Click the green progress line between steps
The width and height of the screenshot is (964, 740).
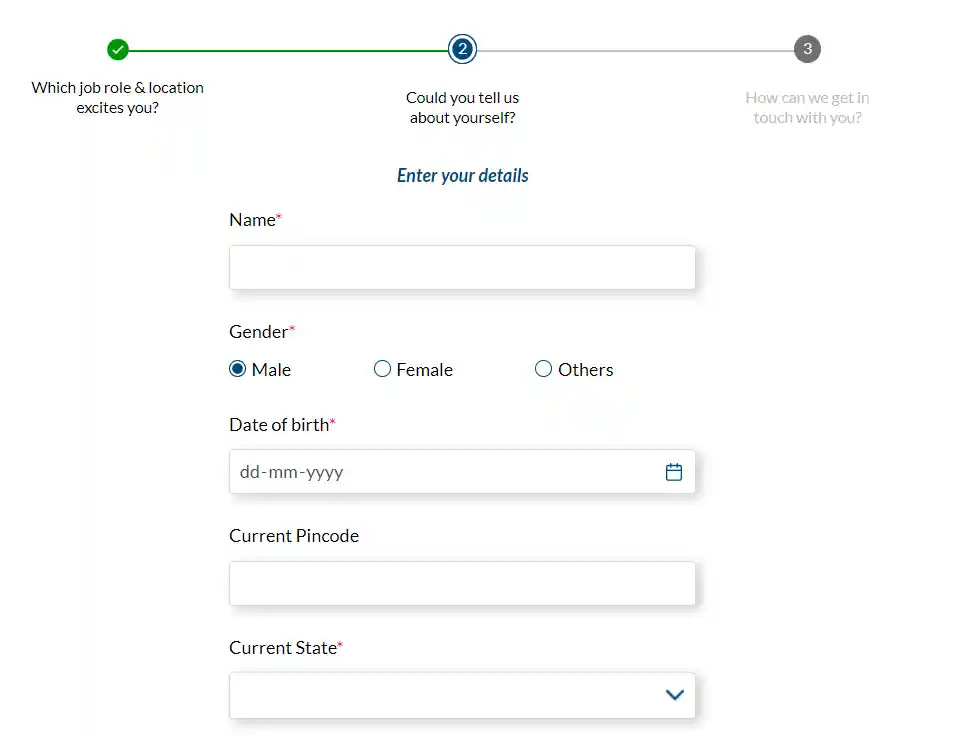288,50
